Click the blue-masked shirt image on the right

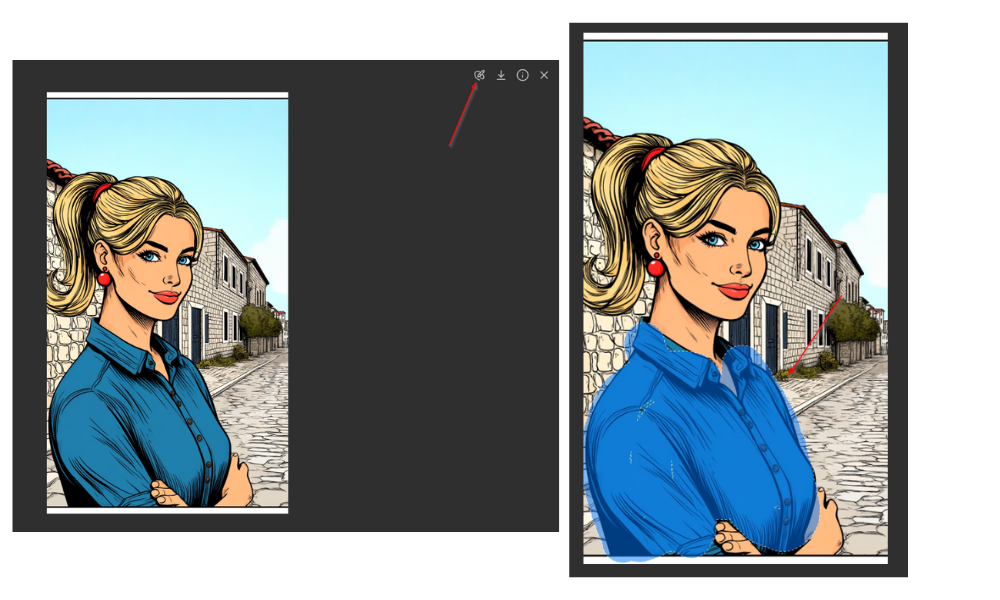point(735,298)
